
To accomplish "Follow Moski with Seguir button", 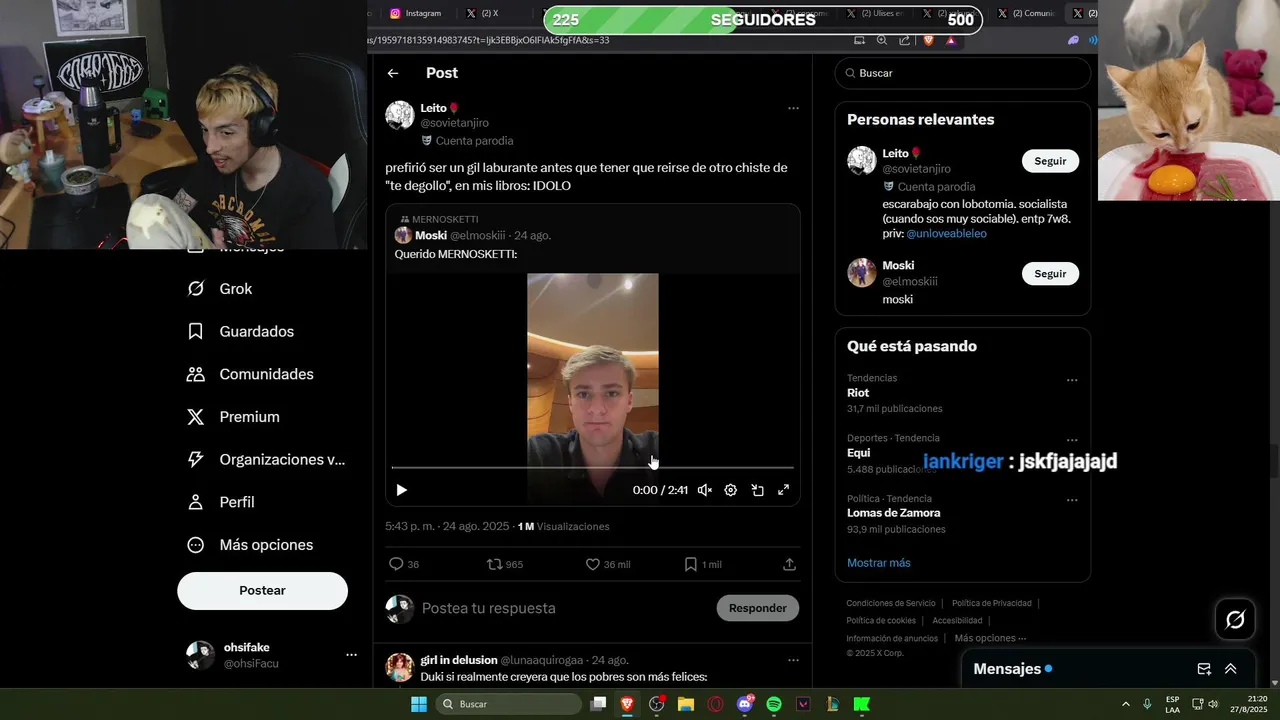I will tap(1050, 274).
